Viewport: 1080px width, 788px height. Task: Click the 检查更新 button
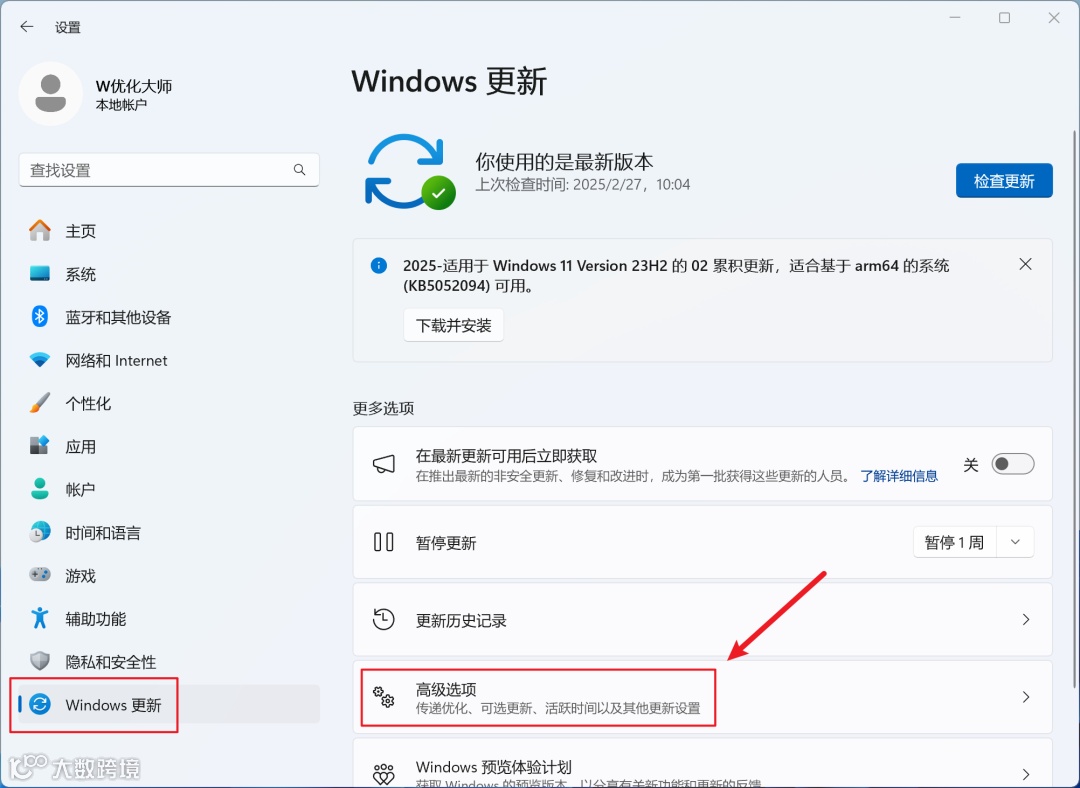tap(1004, 180)
